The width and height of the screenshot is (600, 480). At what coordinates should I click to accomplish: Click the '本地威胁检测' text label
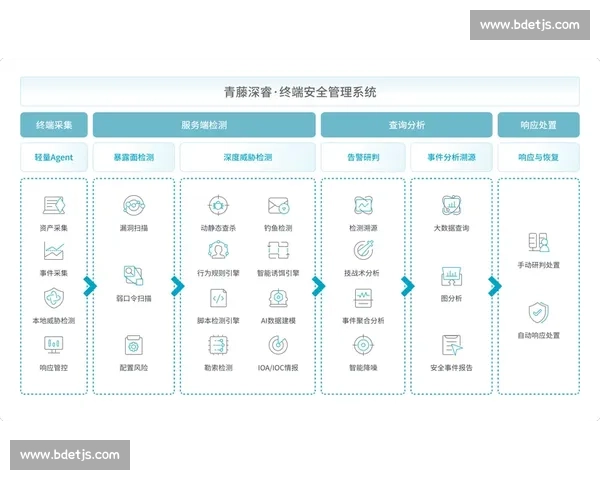pos(54,321)
